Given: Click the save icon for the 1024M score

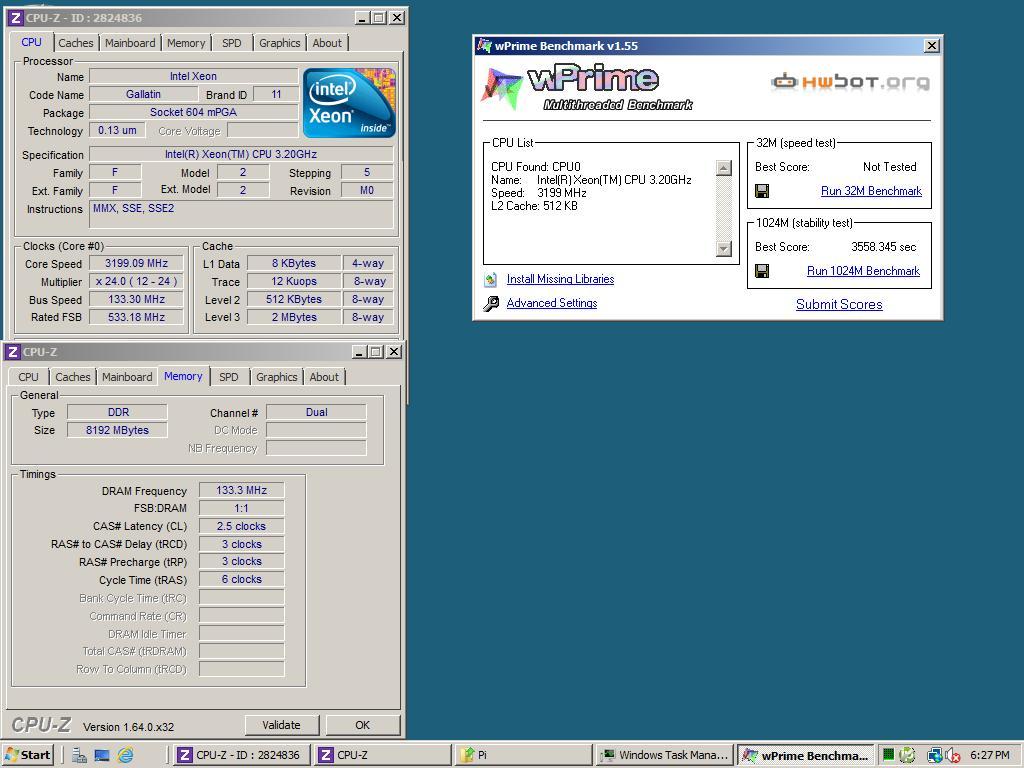Looking at the screenshot, I should [761, 270].
